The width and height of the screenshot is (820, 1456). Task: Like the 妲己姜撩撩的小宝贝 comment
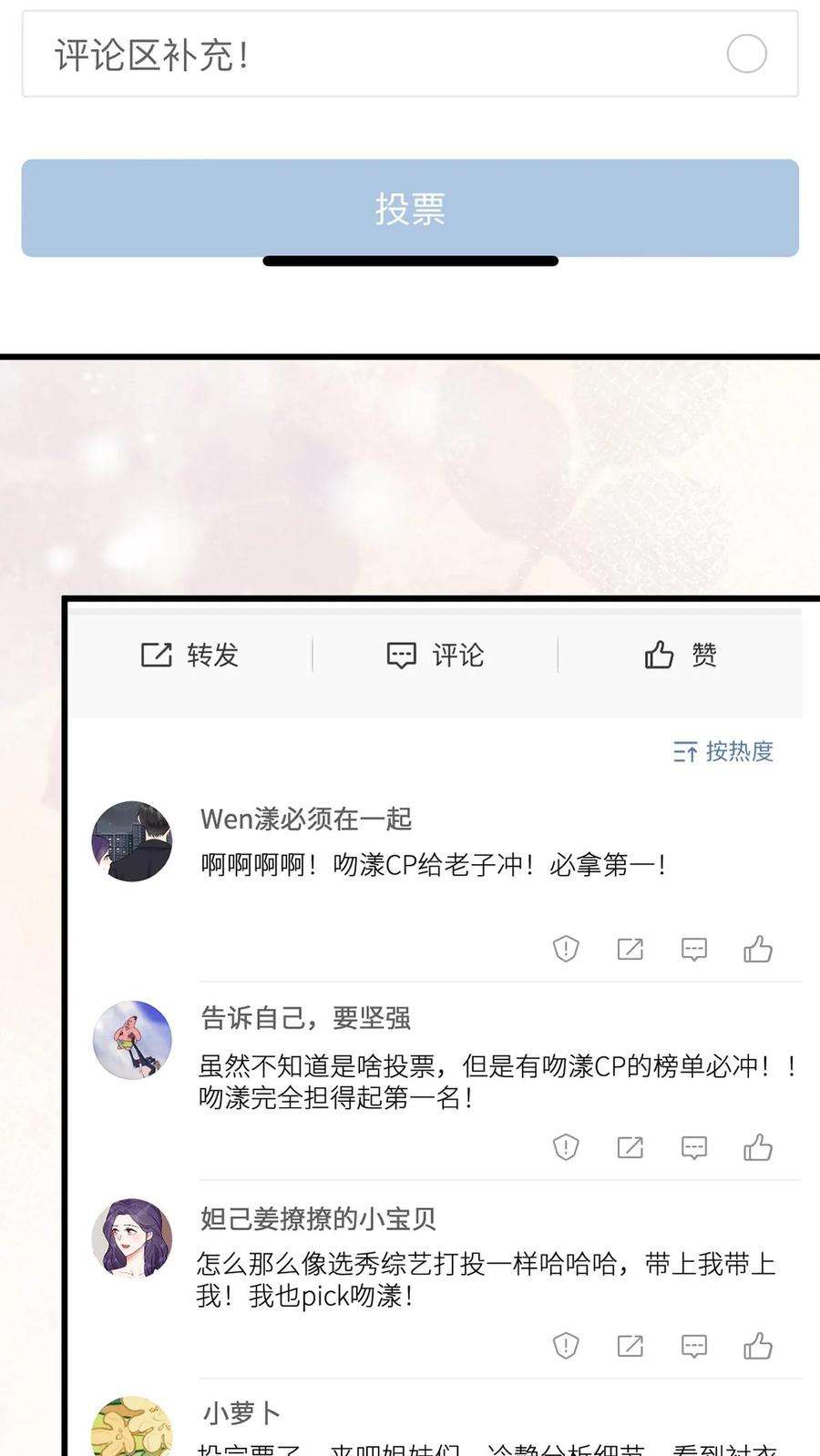(x=758, y=1346)
